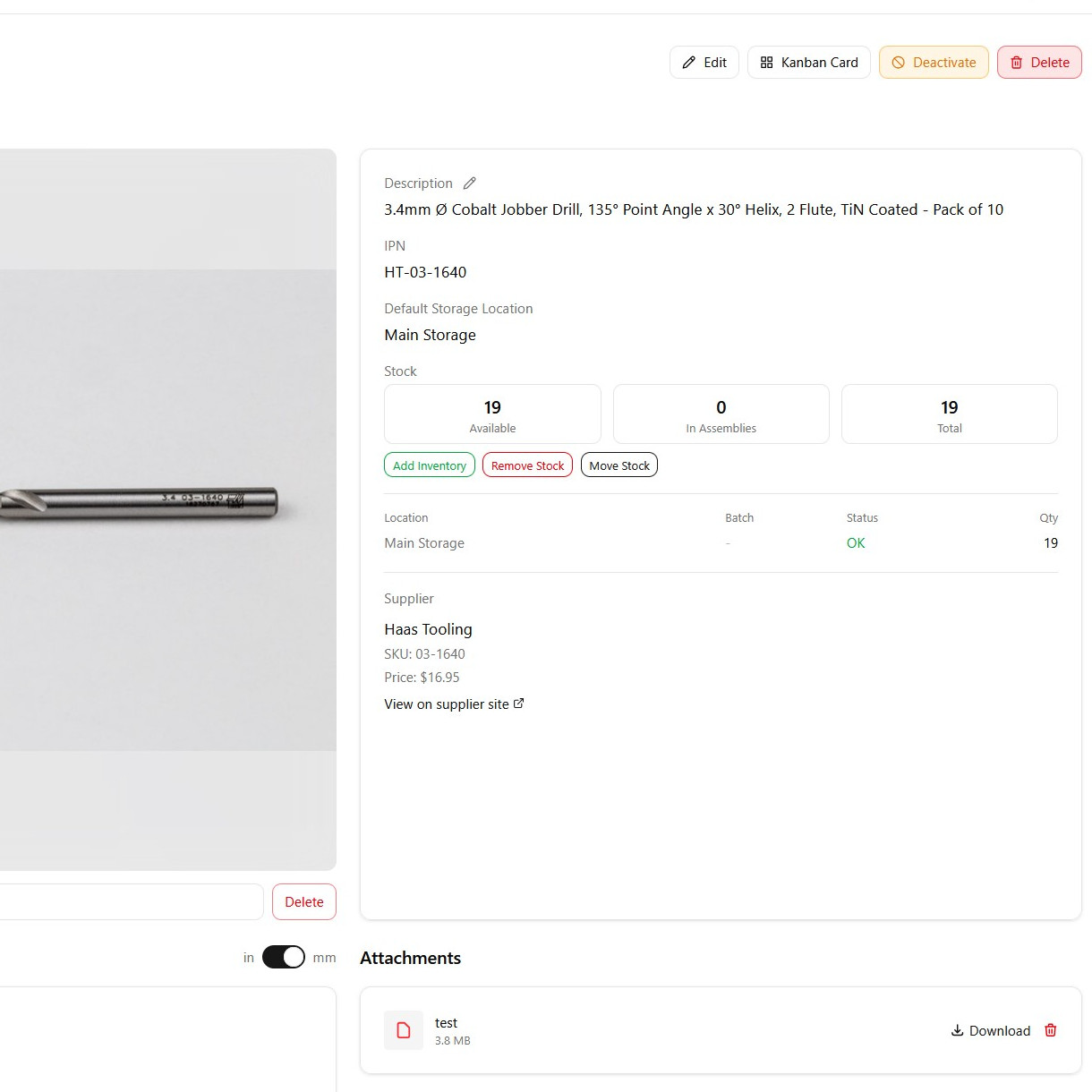The height and width of the screenshot is (1092, 1092).
Task: Click Remove Stock
Action: point(527,465)
